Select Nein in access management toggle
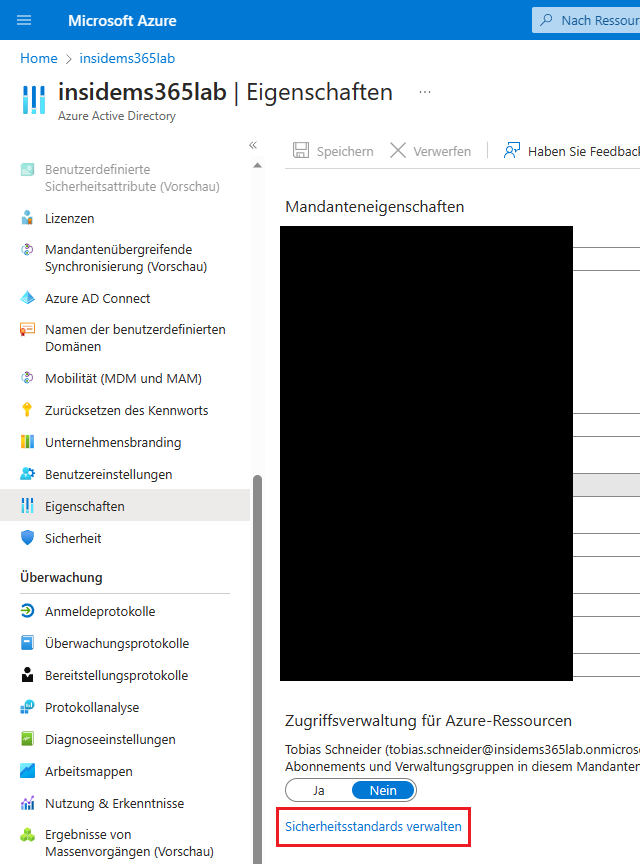 383,790
